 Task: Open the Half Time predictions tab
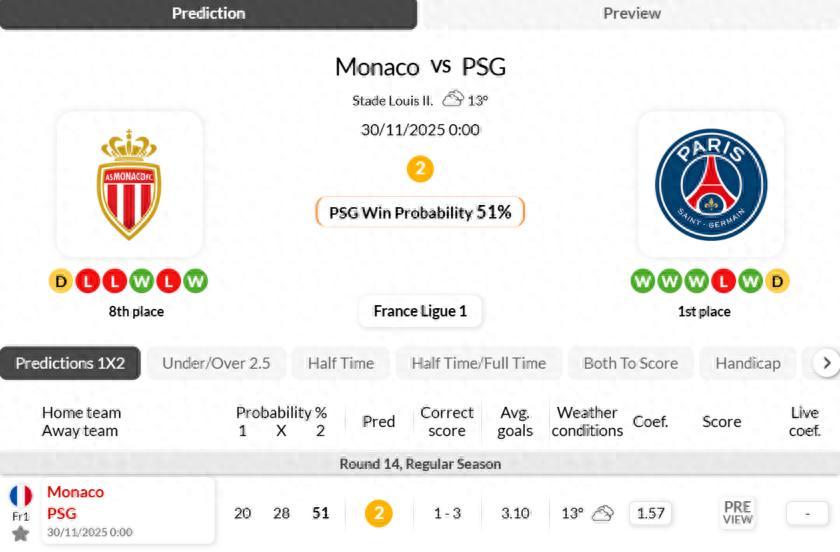pos(340,363)
